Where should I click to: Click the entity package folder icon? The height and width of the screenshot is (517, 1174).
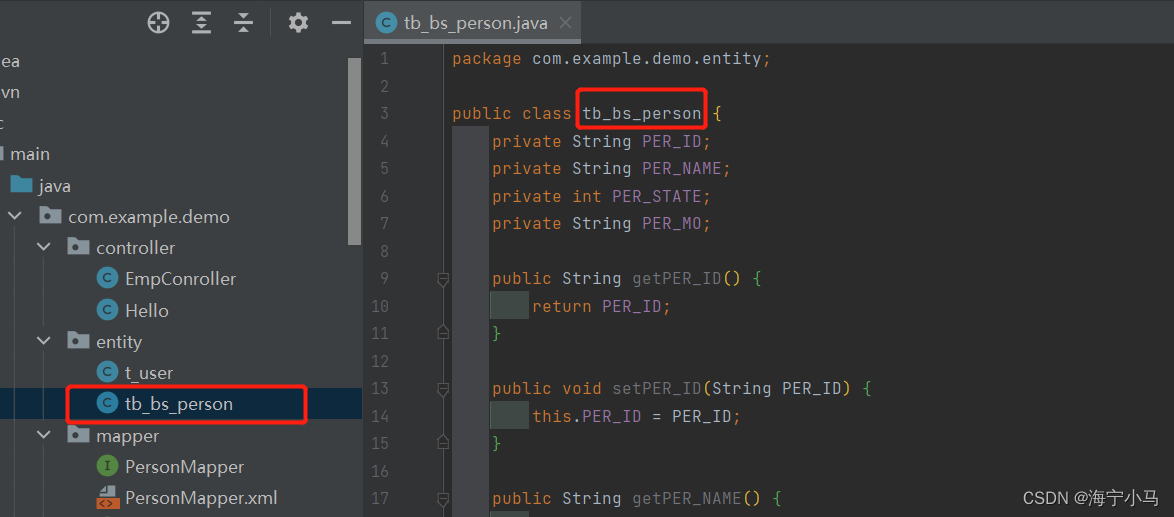[x=79, y=341]
